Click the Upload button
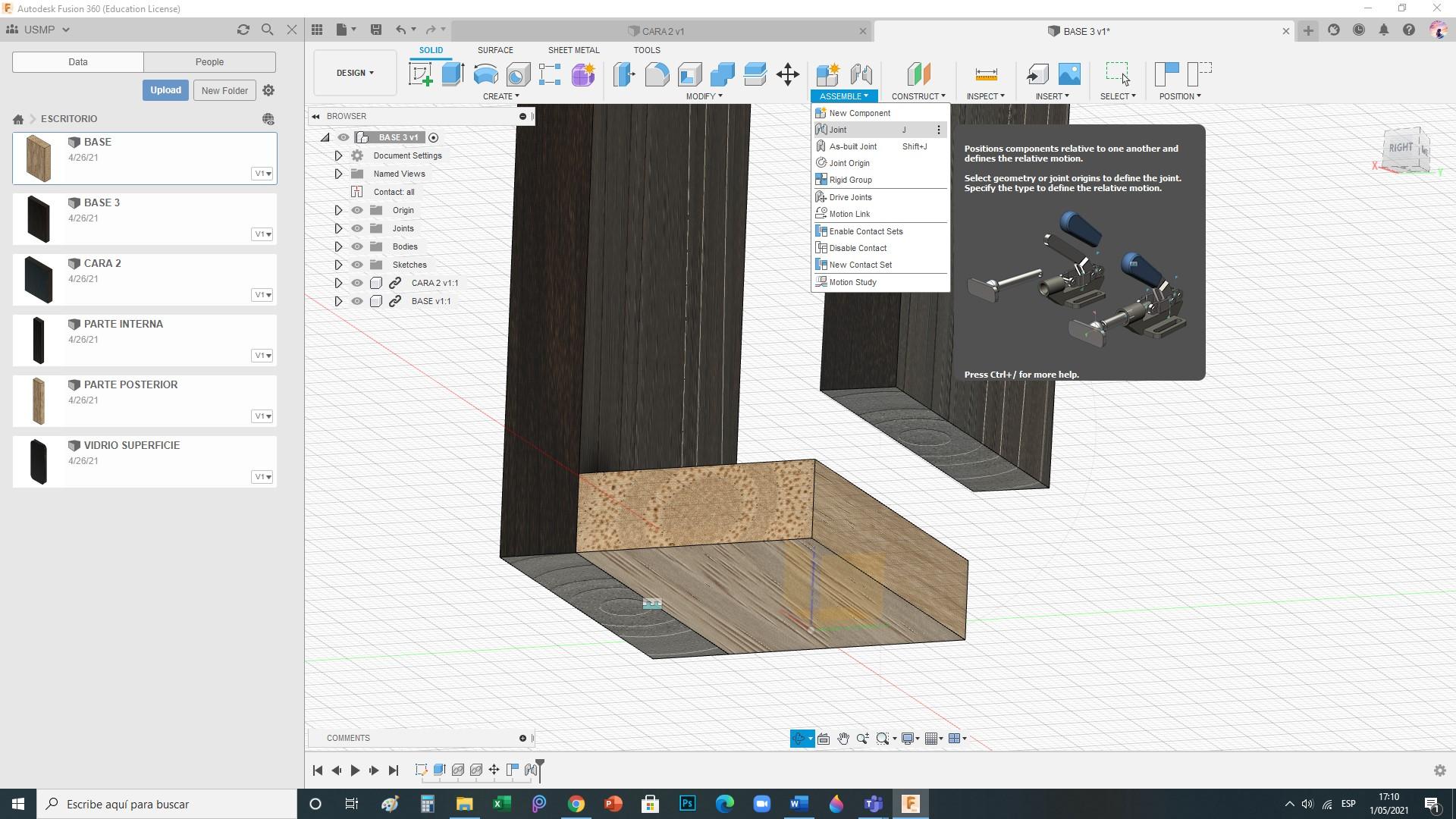Viewport: 1456px width, 819px height. [165, 90]
